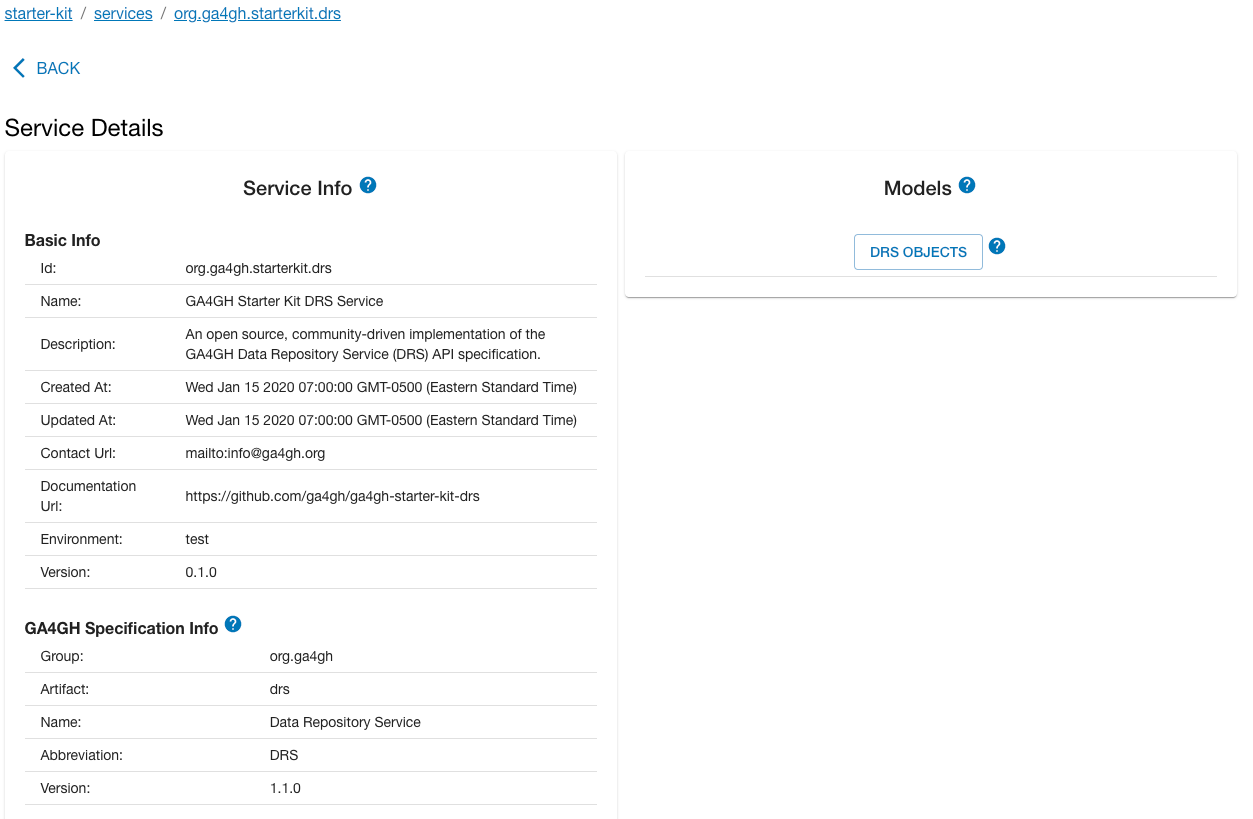Click the Abbreviation value DRS
1253x819 pixels.
pos(283,755)
